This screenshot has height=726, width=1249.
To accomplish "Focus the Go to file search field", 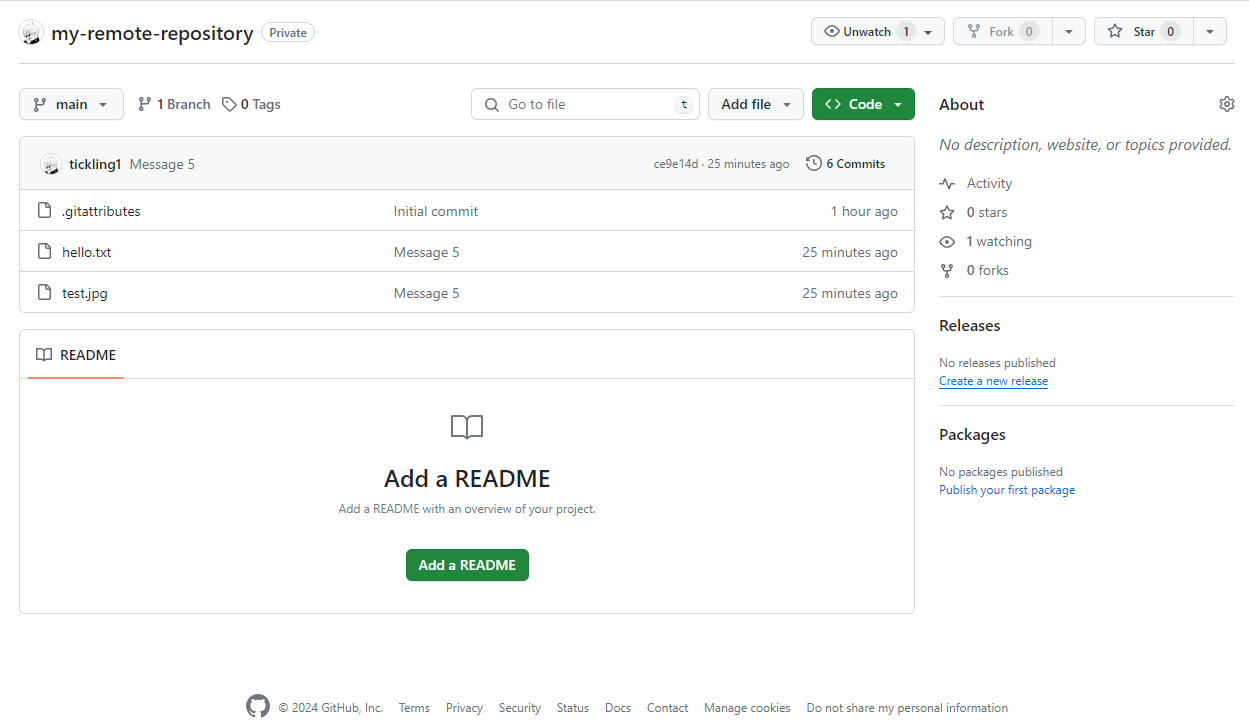I will (x=585, y=104).
